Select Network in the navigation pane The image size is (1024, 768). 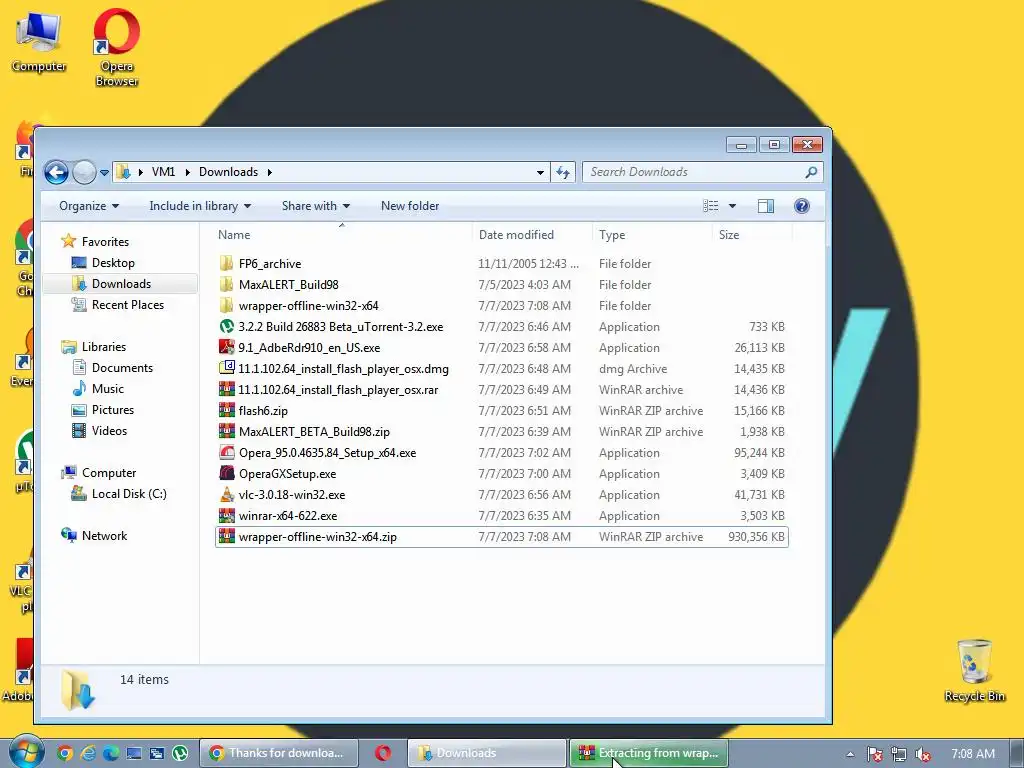[104, 536]
